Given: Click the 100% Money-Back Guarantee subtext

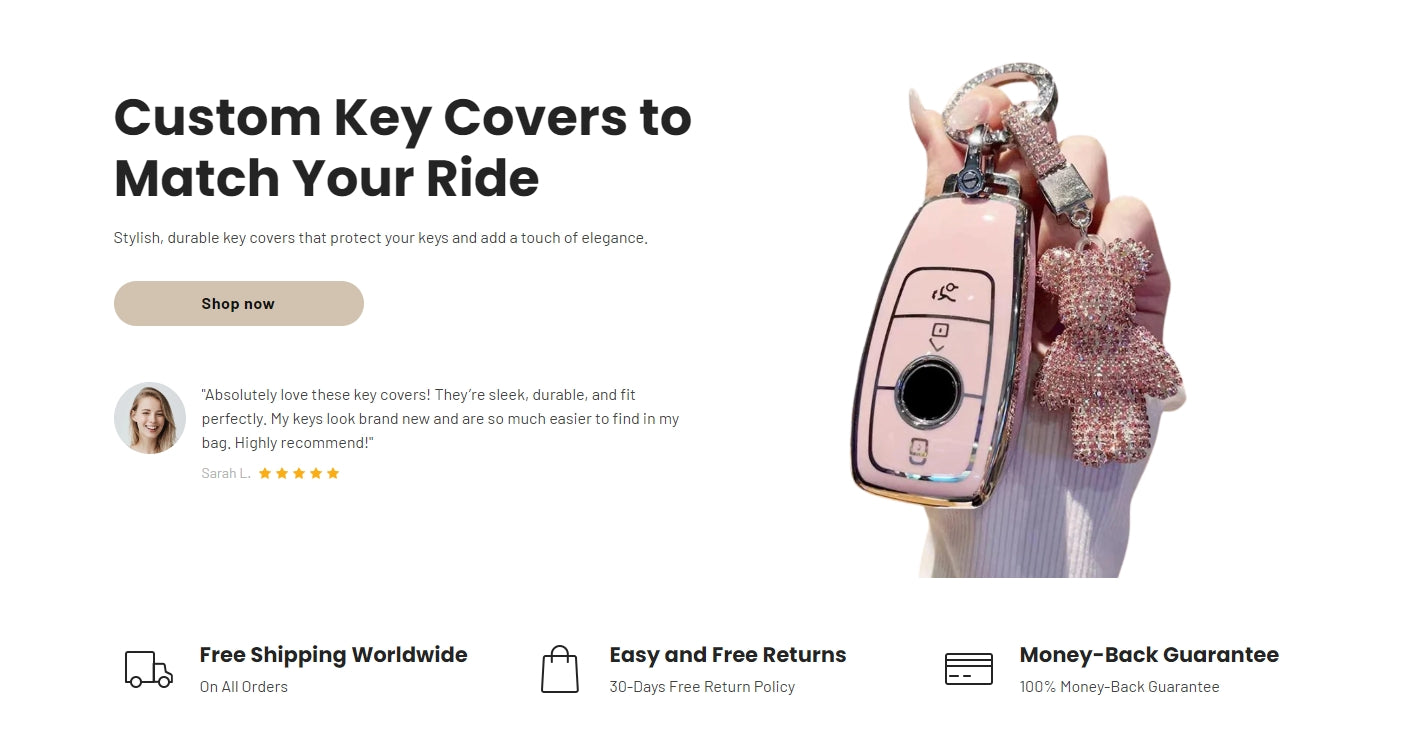Looking at the screenshot, I should (1119, 687).
